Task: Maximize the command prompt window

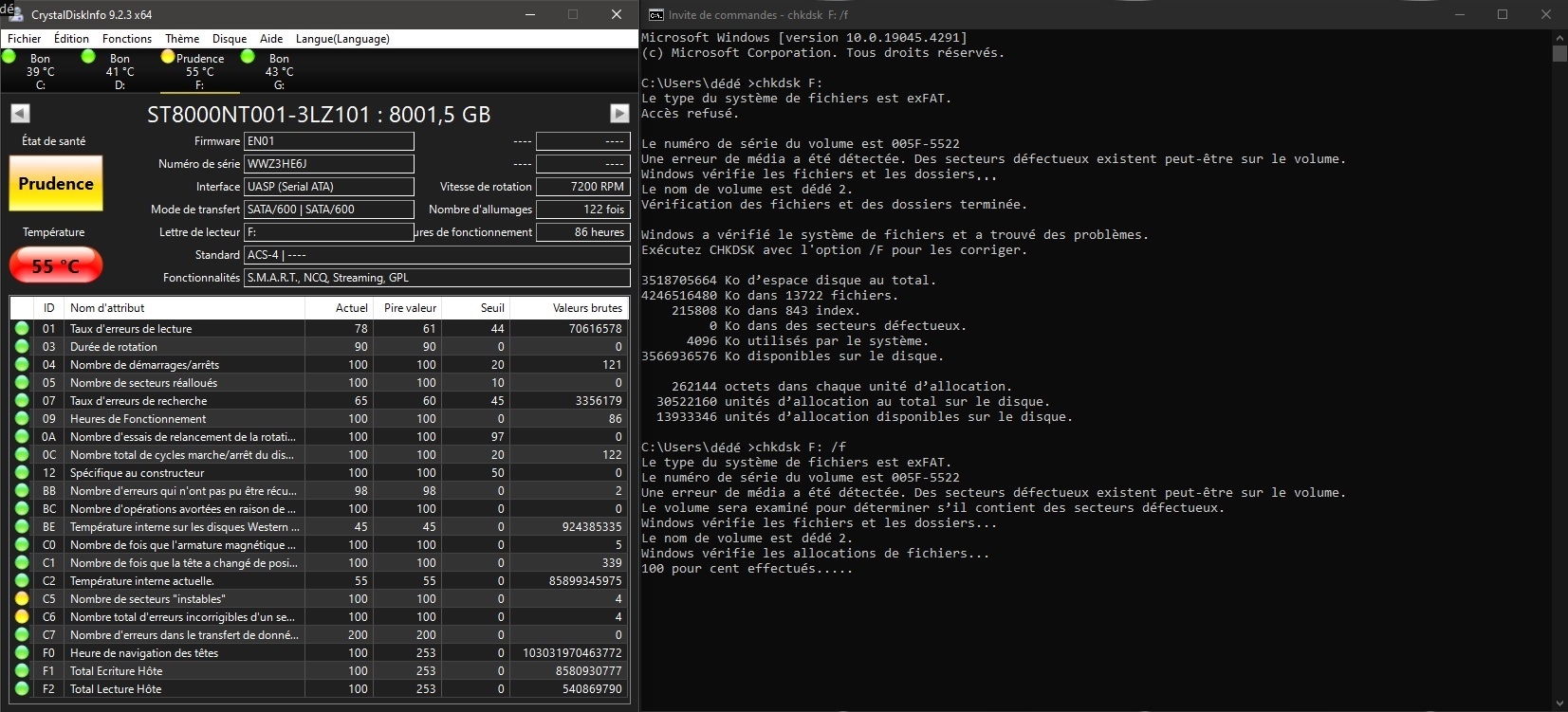Action: pos(1503,14)
